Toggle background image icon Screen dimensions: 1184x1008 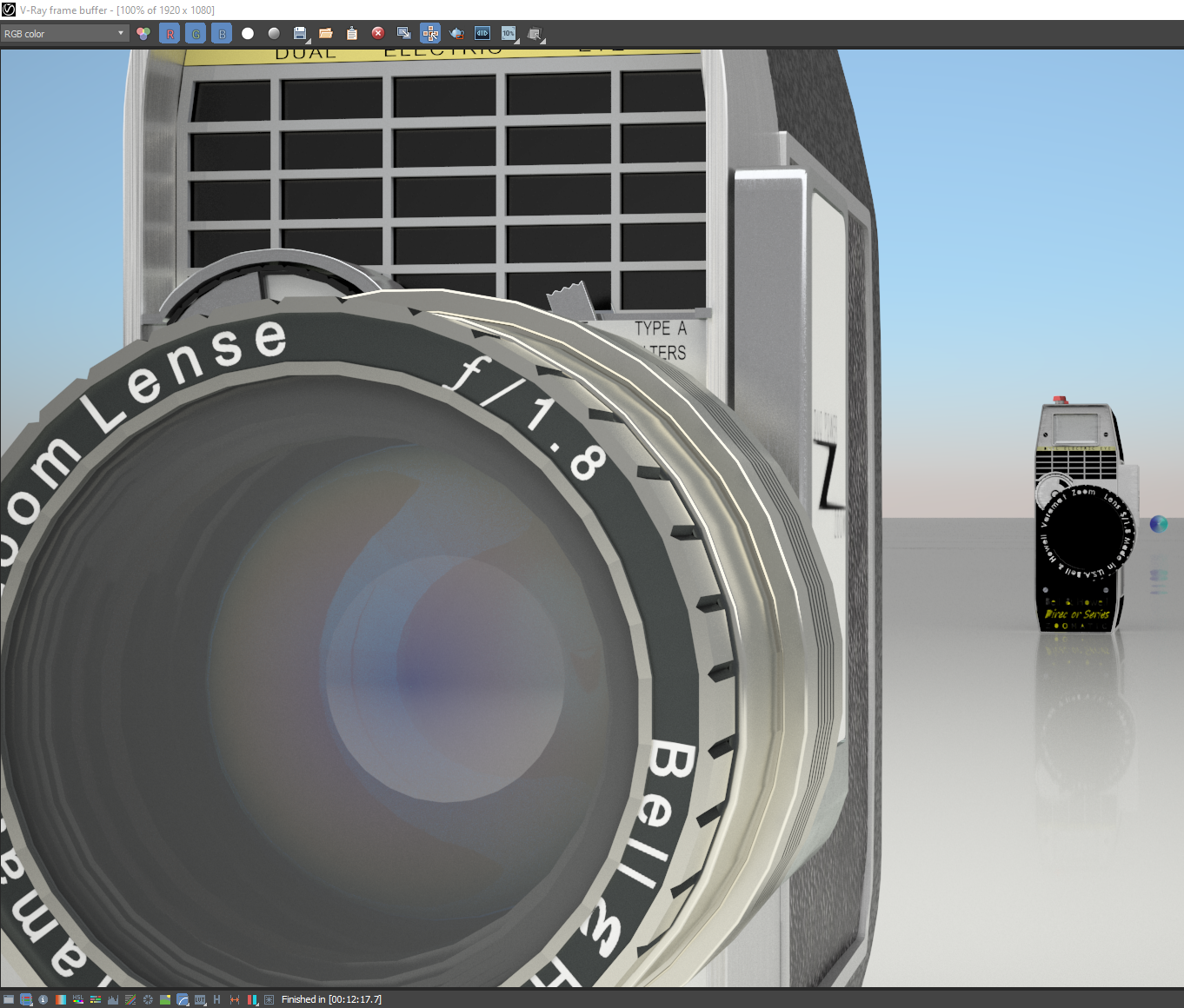[165, 999]
